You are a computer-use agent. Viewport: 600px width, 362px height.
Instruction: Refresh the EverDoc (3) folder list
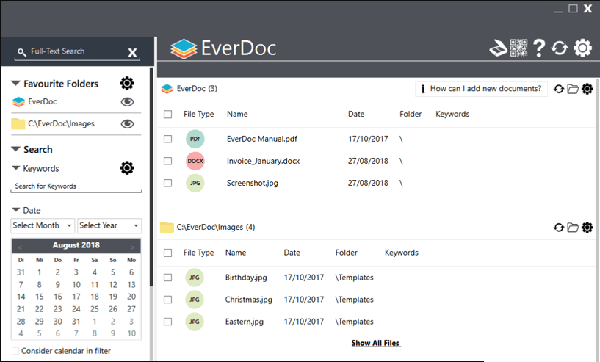click(559, 89)
